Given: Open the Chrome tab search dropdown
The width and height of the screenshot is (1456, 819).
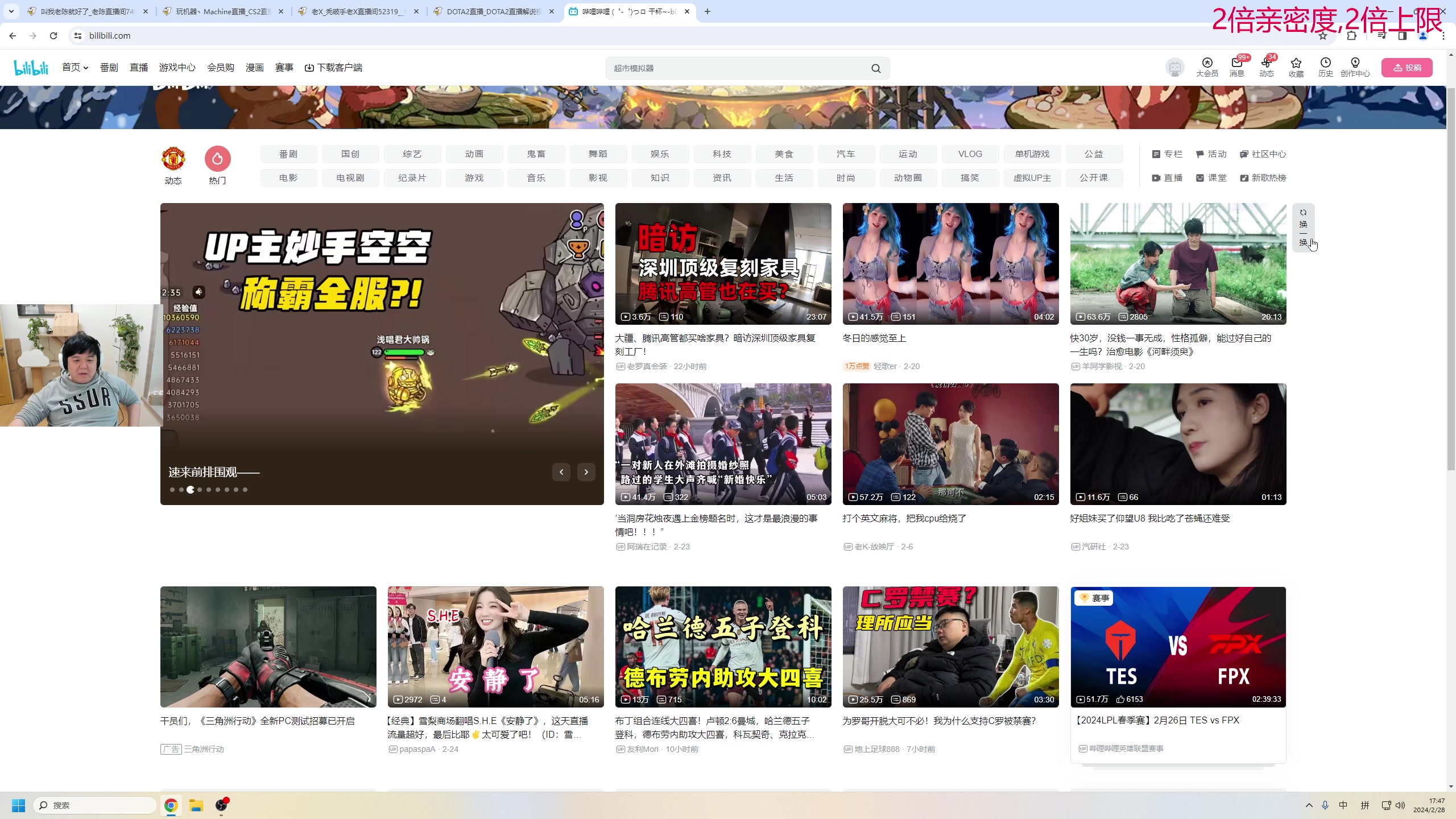Looking at the screenshot, I should click(11, 11).
